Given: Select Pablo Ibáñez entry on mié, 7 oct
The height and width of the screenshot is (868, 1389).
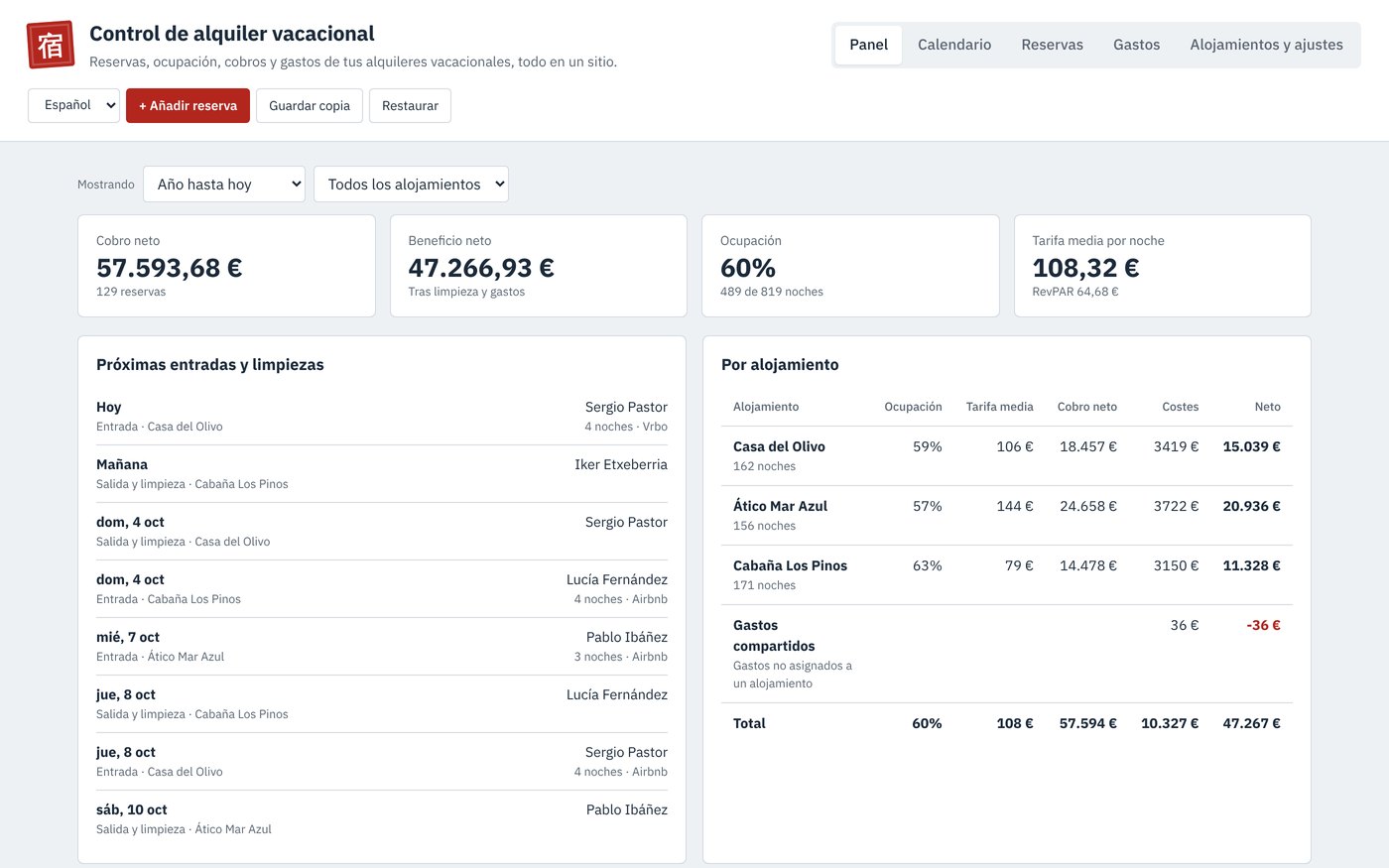Looking at the screenshot, I should (x=382, y=646).
